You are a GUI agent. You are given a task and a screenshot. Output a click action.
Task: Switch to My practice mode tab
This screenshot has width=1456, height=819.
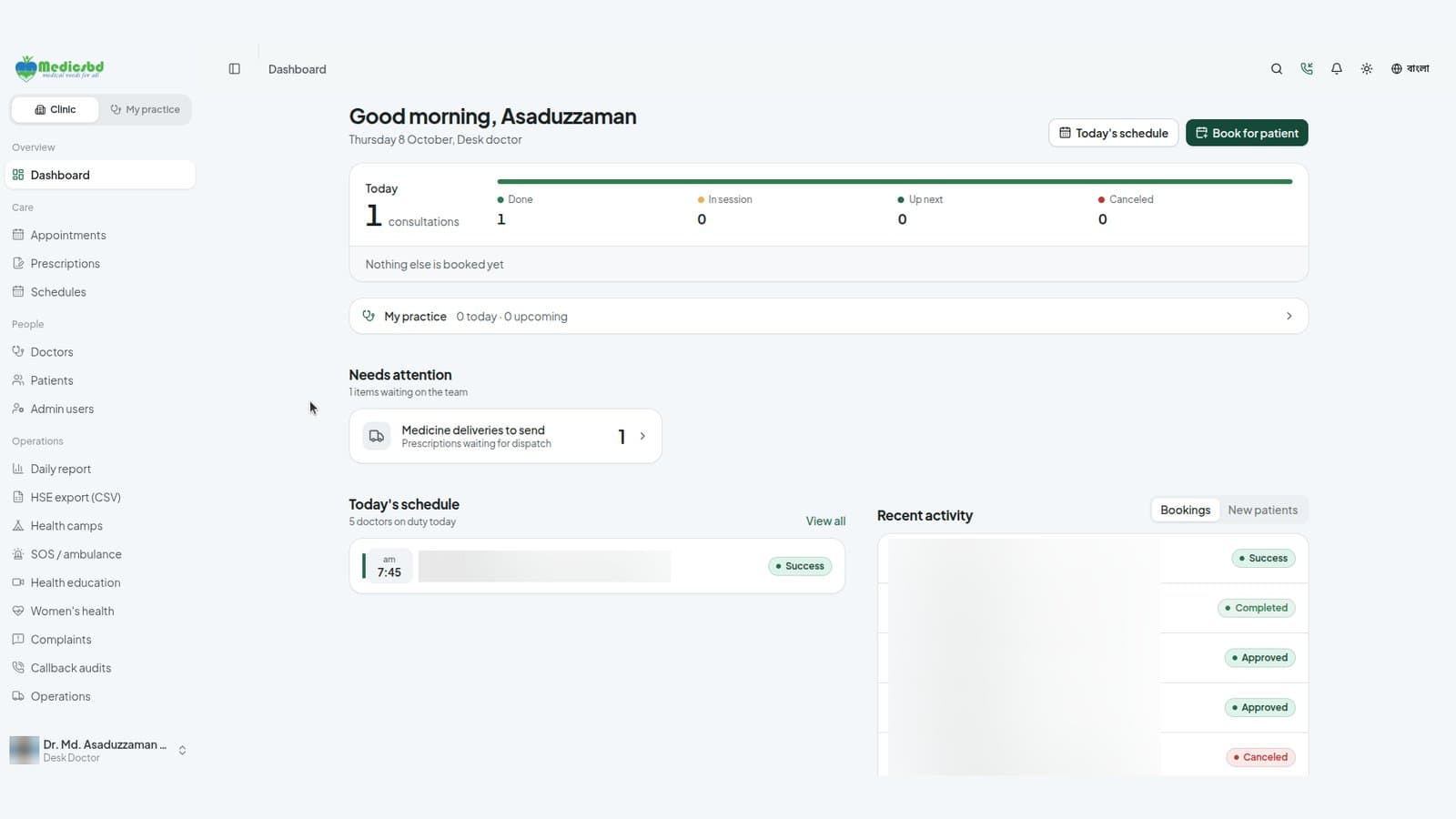(146, 109)
